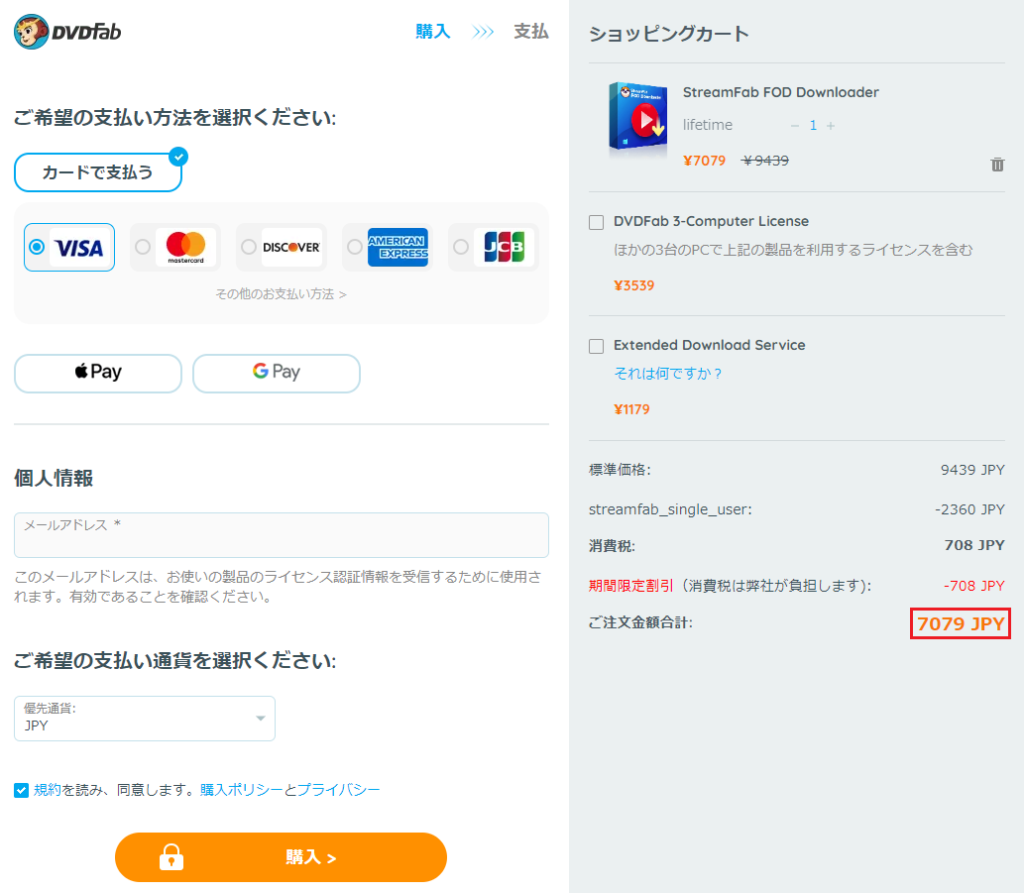Click the -2360 JPY discount value

pos(970,510)
